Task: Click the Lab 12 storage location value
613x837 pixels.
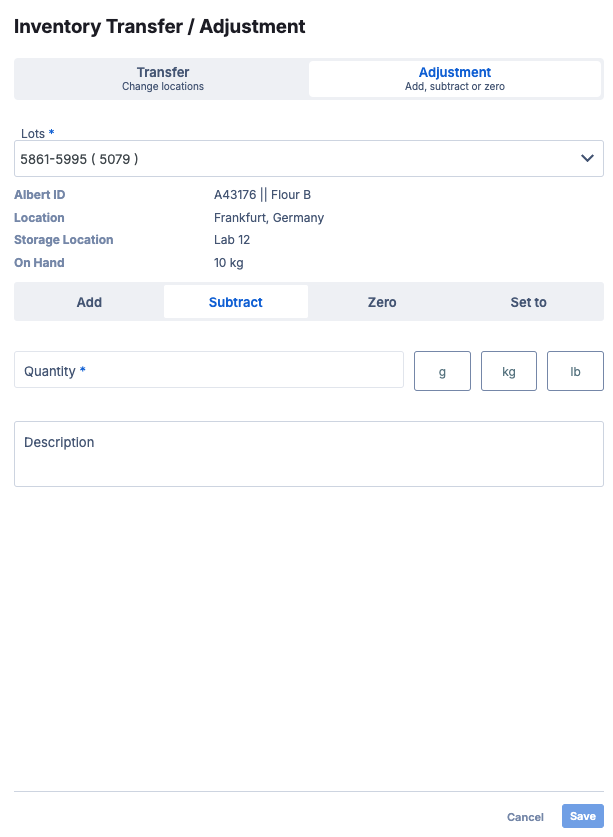Action: coord(232,240)
